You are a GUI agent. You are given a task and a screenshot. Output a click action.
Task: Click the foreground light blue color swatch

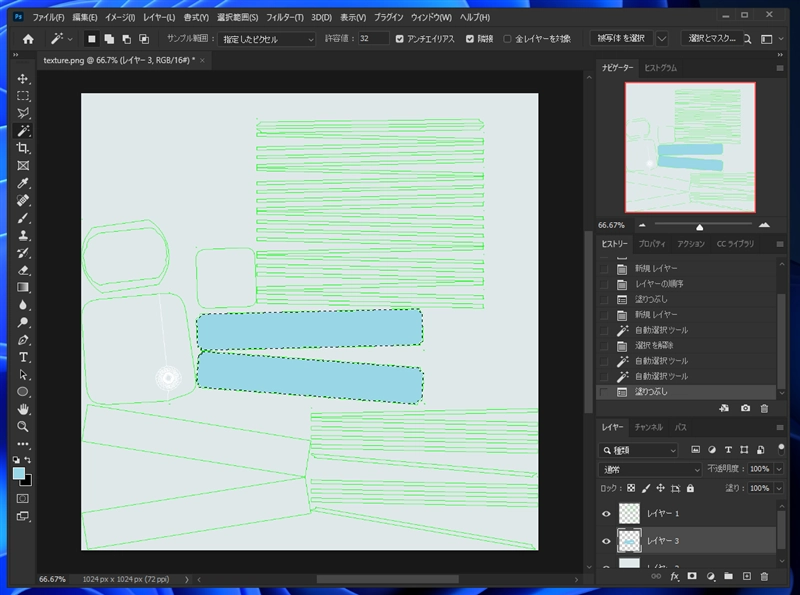coord(19,473)
